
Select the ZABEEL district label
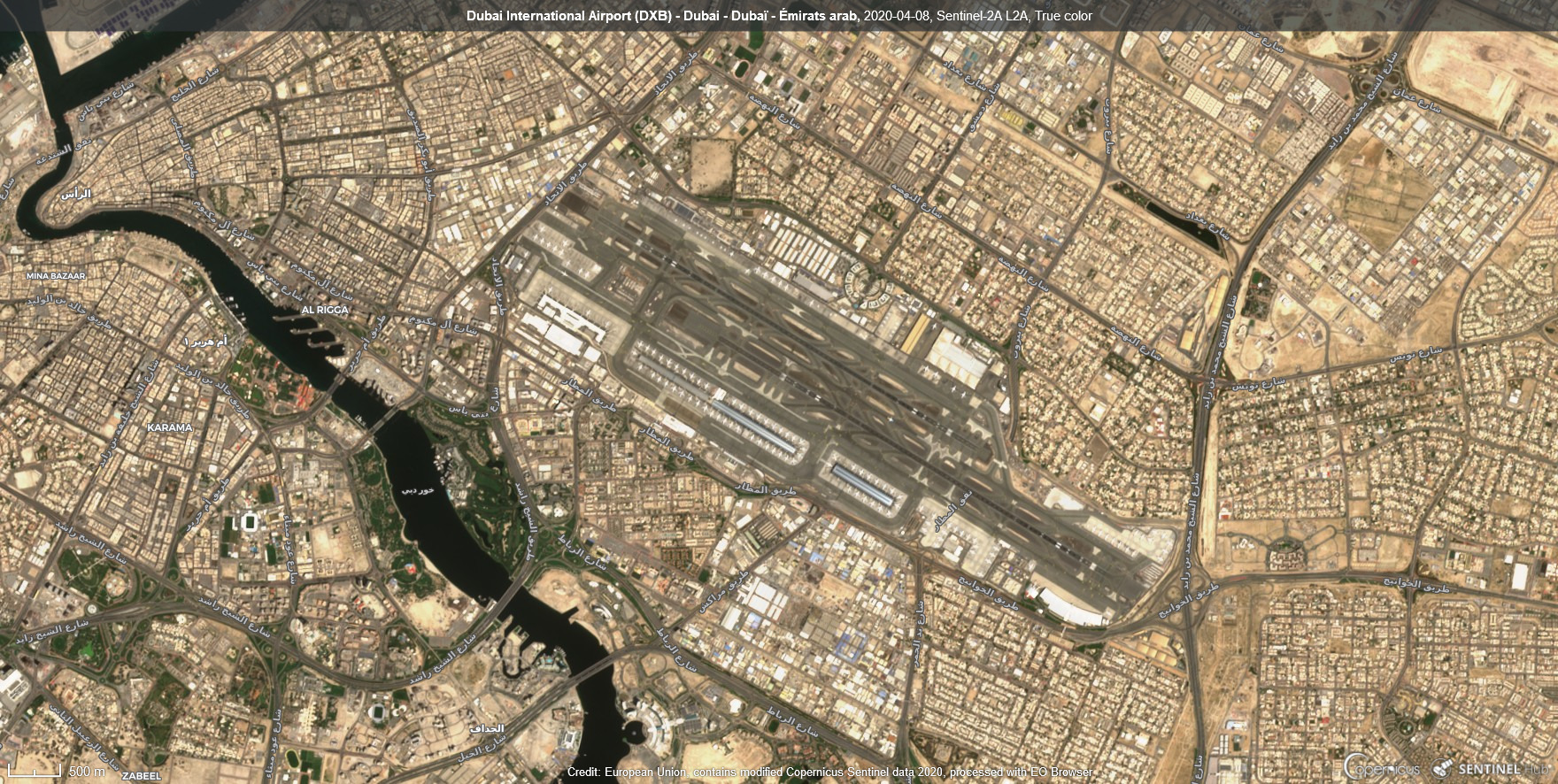coord(142,776)
